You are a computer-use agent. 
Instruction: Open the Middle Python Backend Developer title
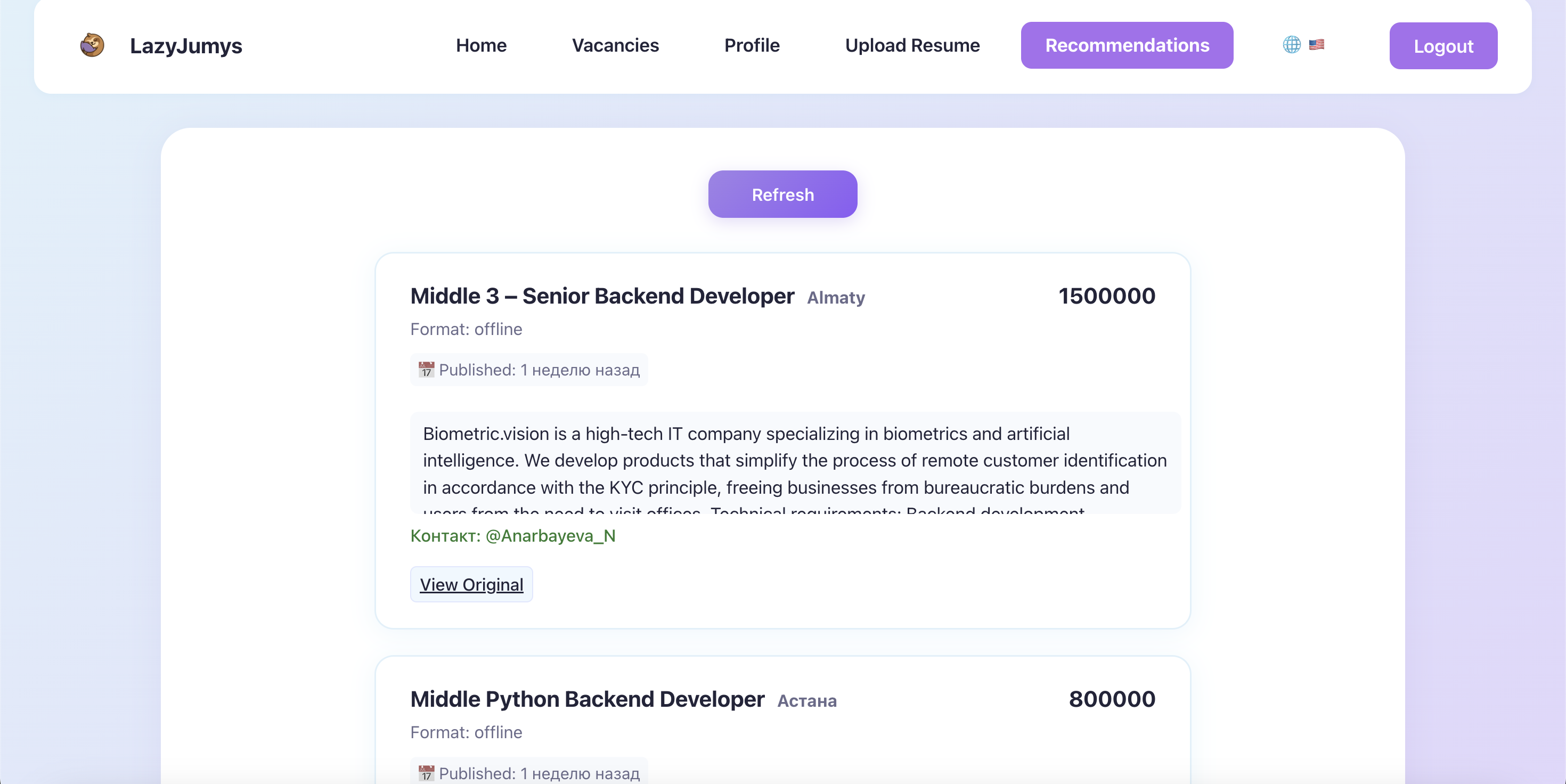586,699
